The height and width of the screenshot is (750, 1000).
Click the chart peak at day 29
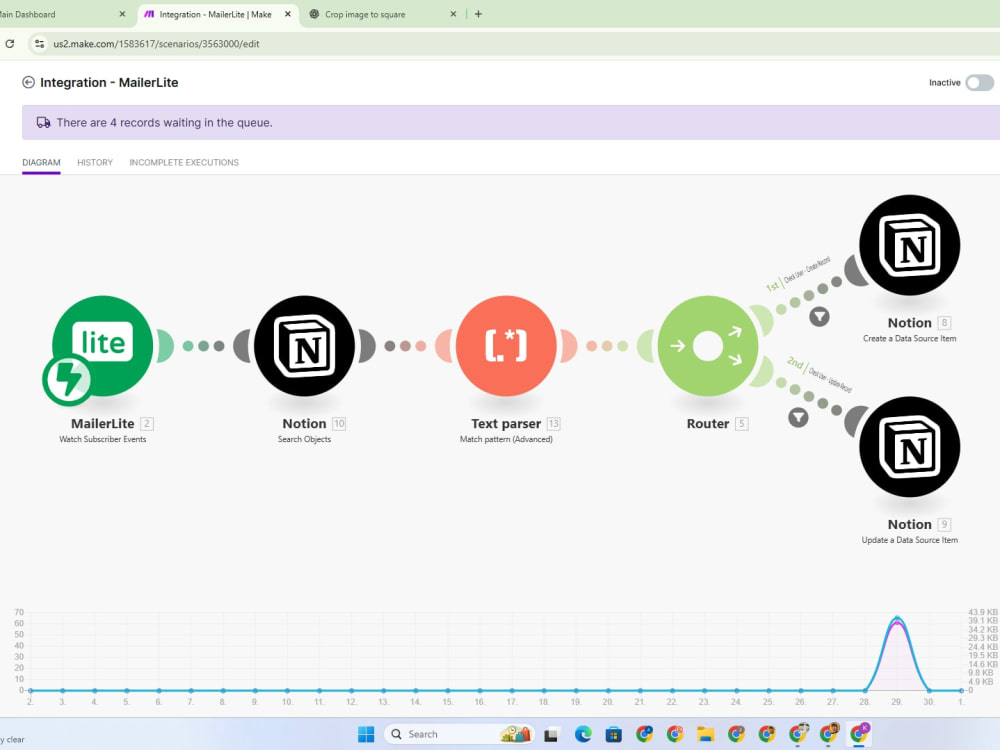point(897,618)
